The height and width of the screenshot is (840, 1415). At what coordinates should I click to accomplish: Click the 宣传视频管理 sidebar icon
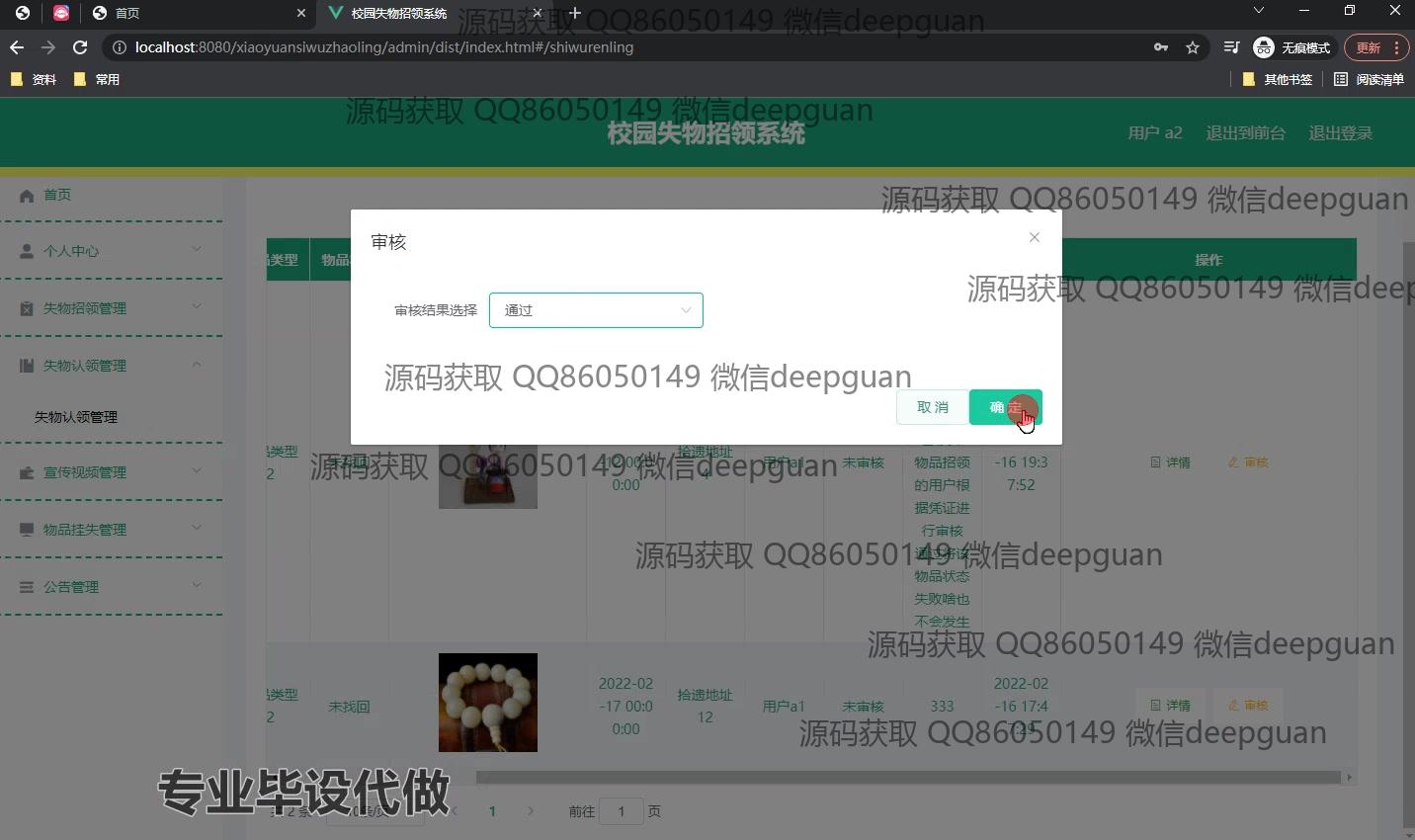(x=25, y=471)
